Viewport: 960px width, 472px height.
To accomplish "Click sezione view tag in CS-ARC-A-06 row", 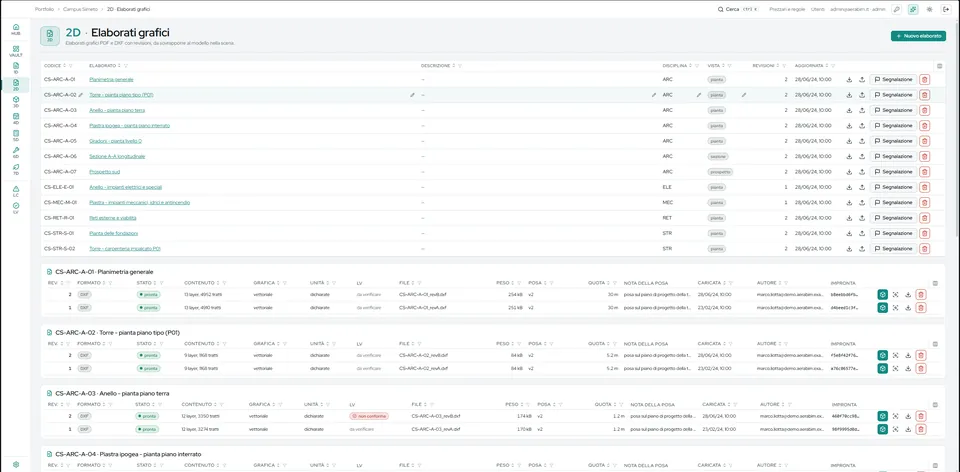I will [x=718, y=156].
